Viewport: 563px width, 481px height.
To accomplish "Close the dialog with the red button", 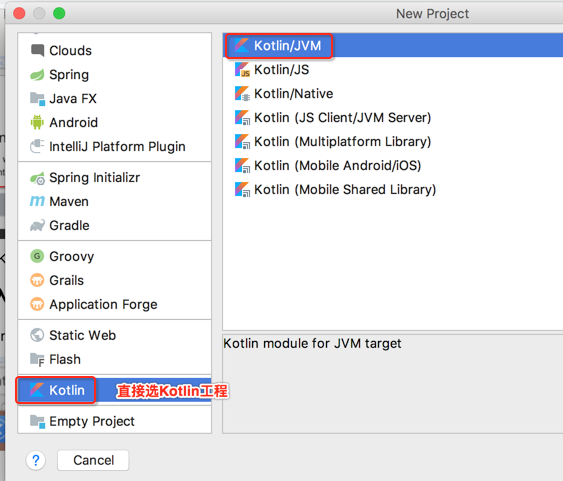I will (x=19, y=13).
